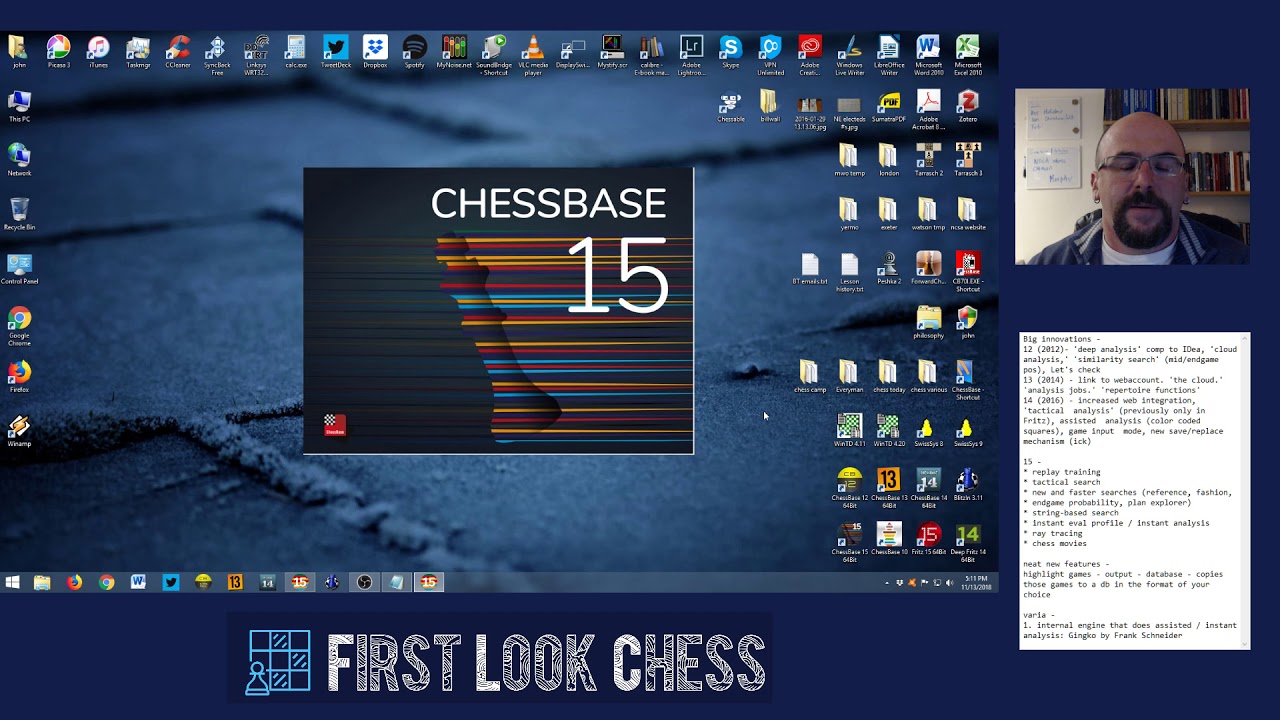The image size is (1280, 720).
Task: Click the ChessBase 15 splash screen
Action: click(498, 311)
